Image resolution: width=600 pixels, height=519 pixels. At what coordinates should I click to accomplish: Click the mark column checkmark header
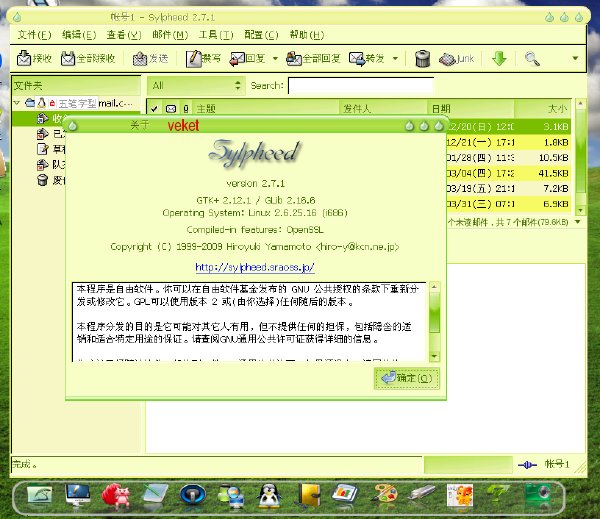[154, 109]
